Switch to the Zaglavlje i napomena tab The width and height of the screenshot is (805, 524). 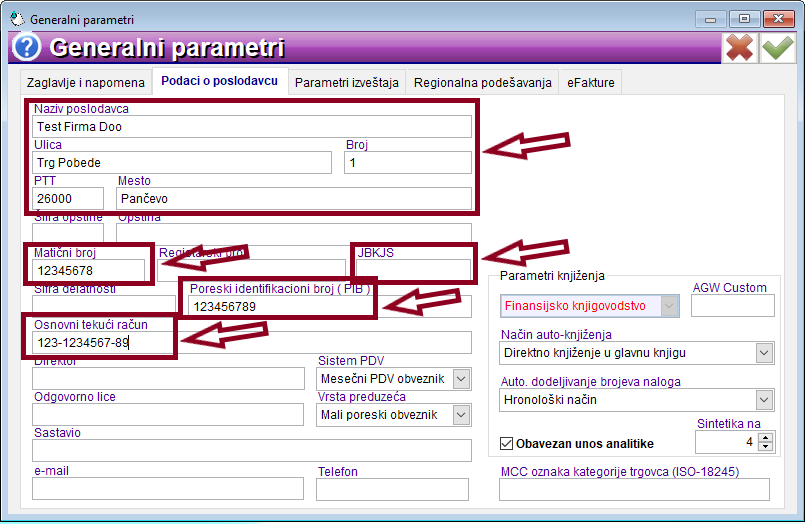tap(85, 82)
